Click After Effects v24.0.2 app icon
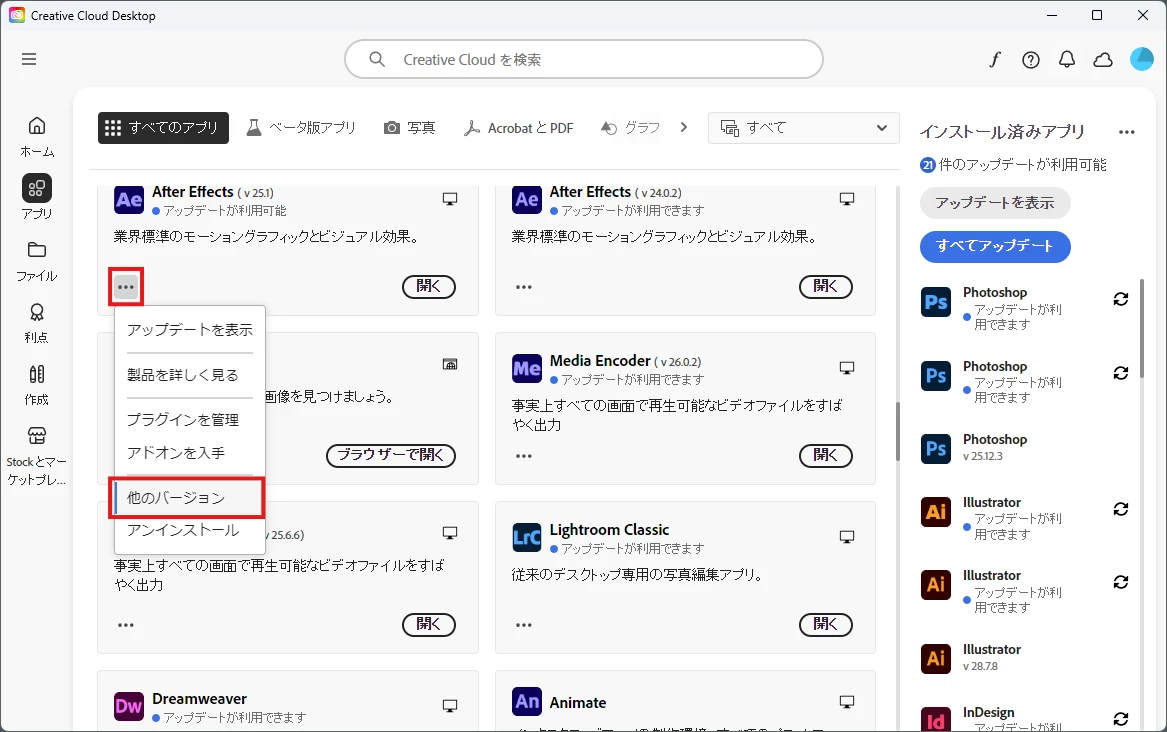The width and height of the screenshot is (1167, 732). [x=527, y=199]
